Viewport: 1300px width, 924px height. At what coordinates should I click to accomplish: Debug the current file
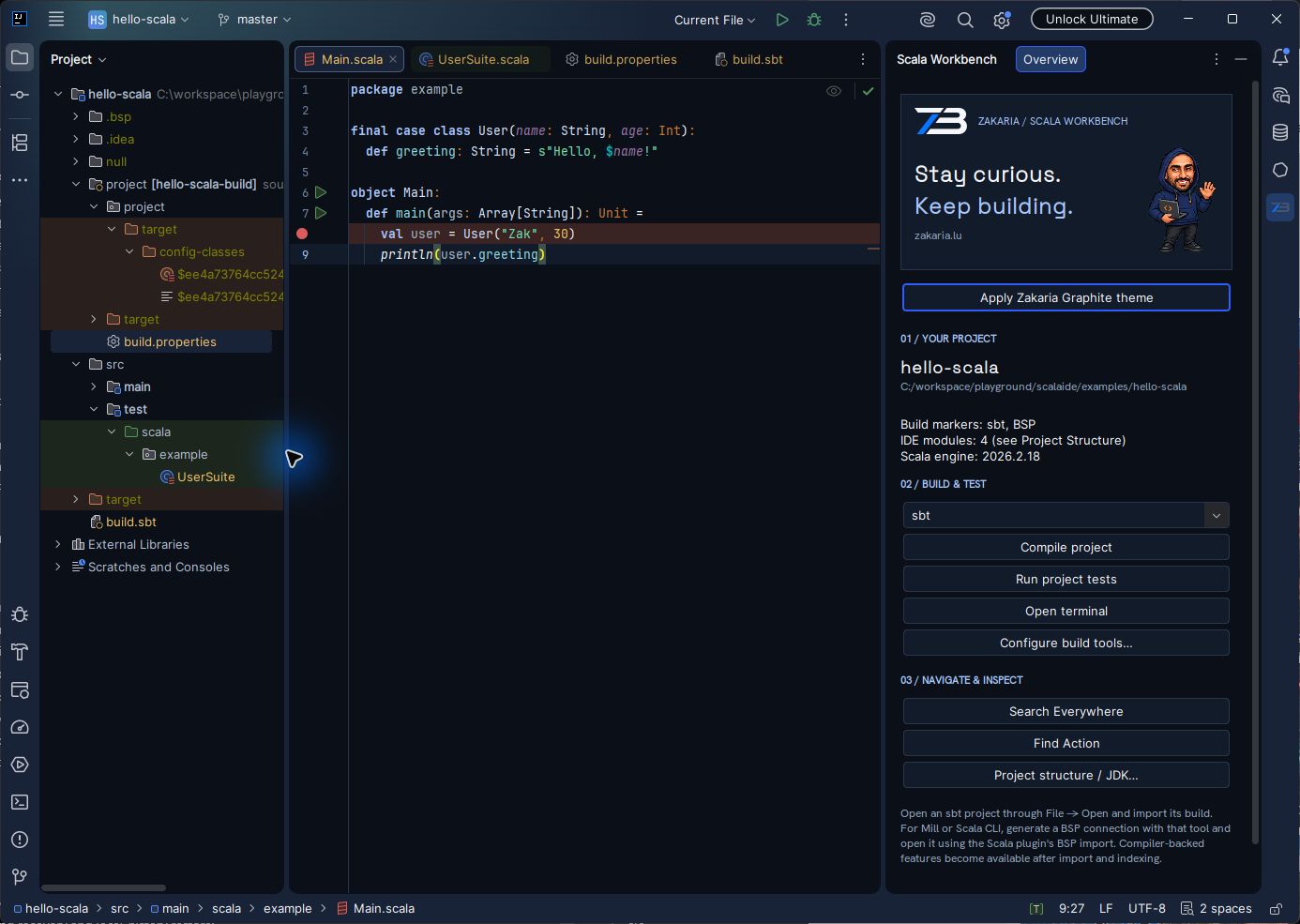tap(814, 19)
